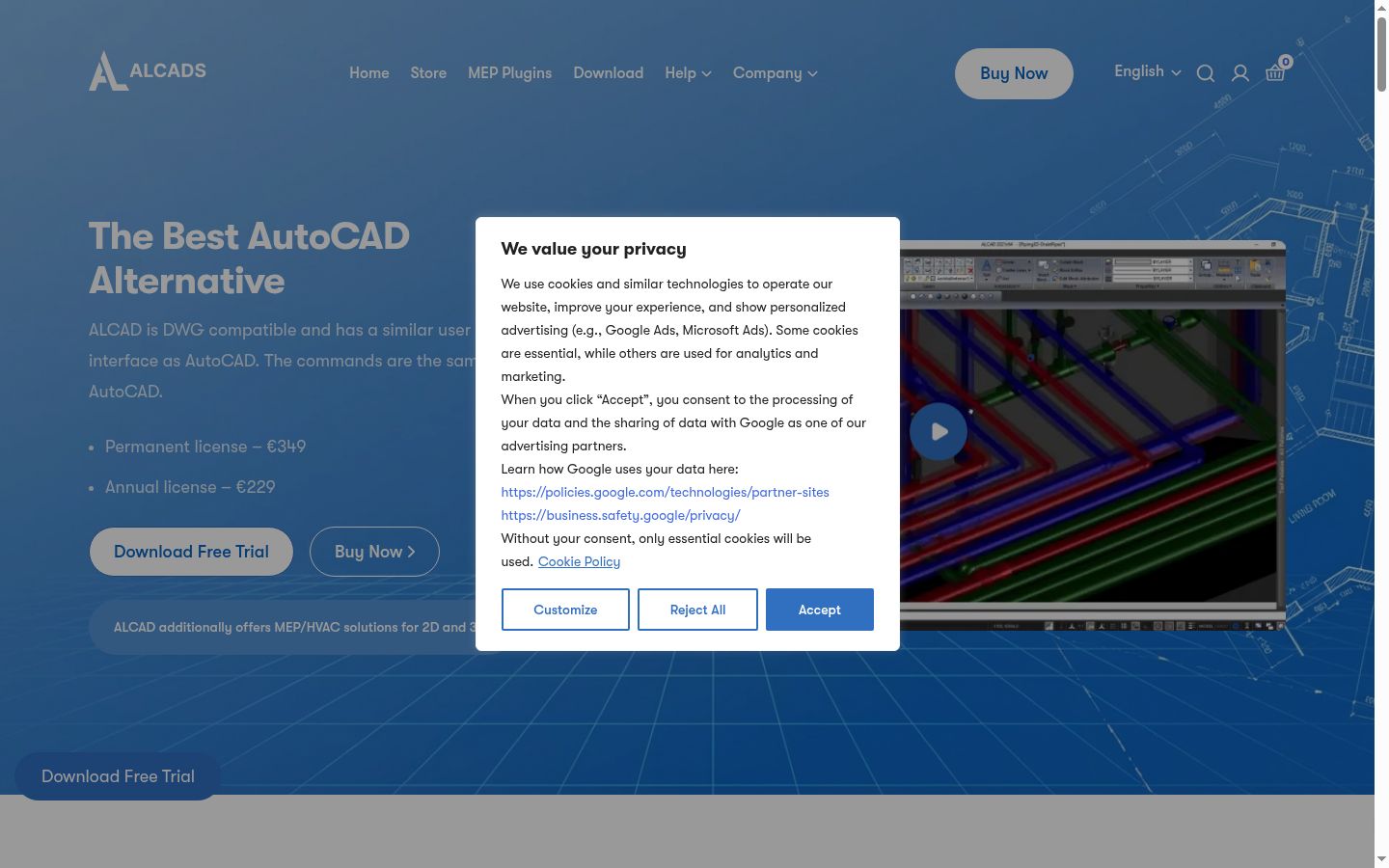Click the hero Download Free Trial button
Image resolution: width=1389 pixels, height=868 pixels.
(191, 552)
